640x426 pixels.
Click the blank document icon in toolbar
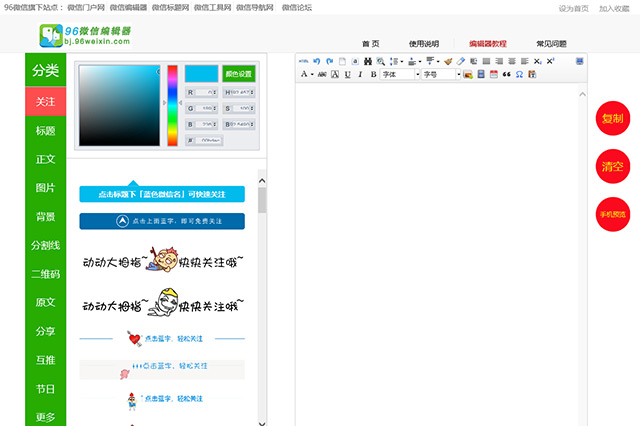click(342, 61)
